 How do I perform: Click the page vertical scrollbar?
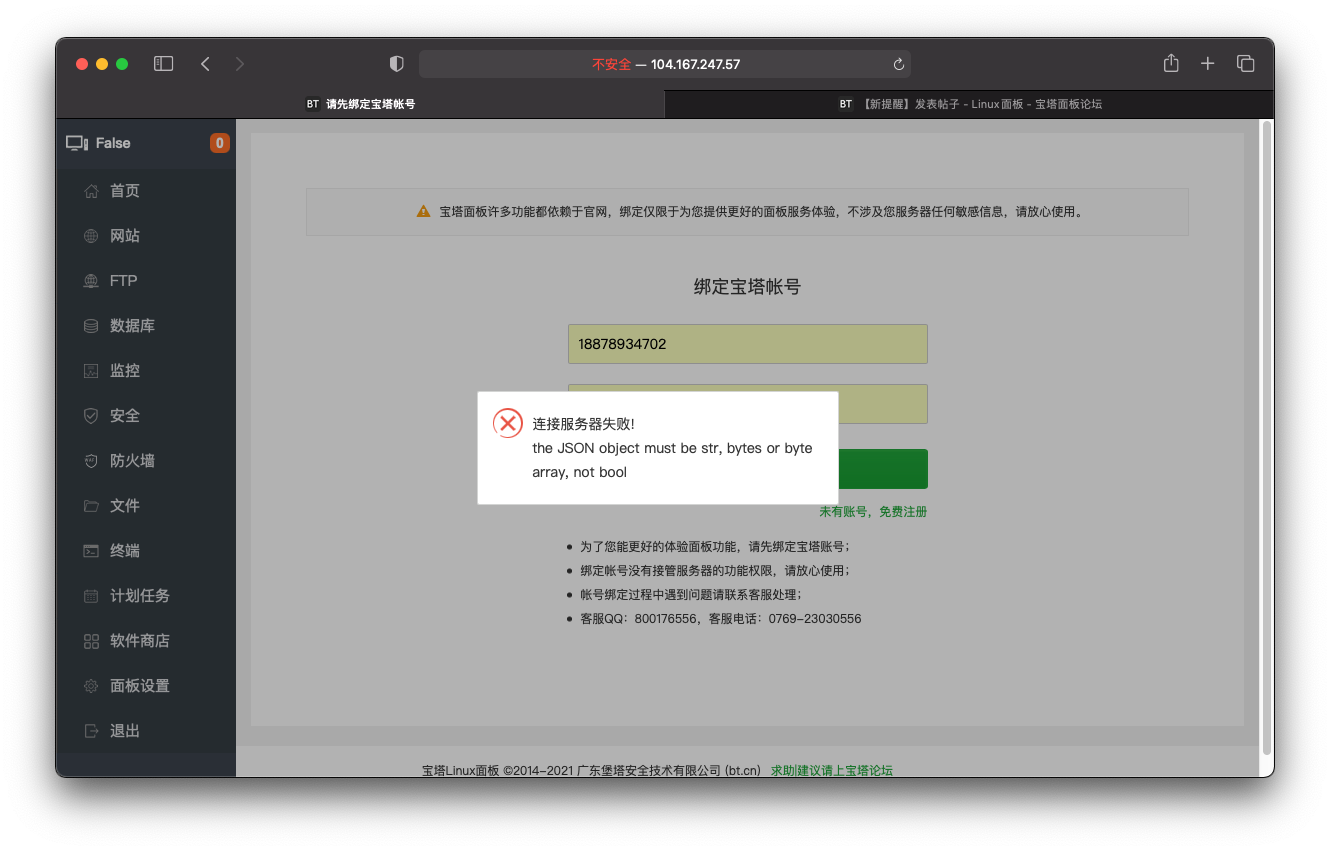point(1267,437)
